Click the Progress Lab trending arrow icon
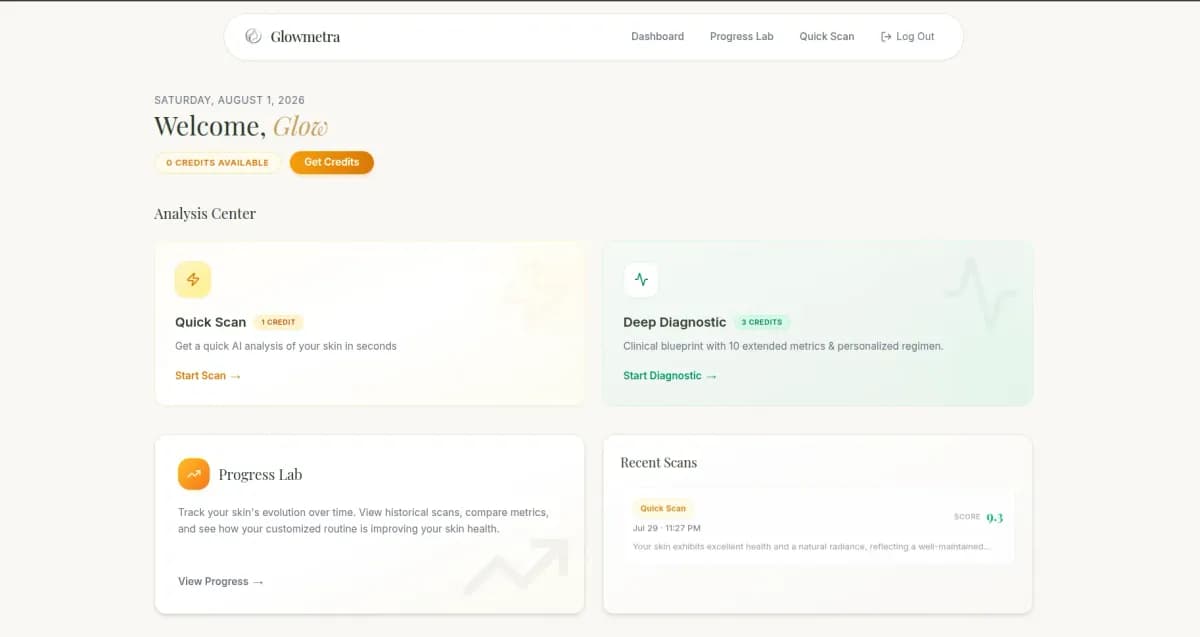This screenshot has width=1200, height=637. pyautogui.click(x=194, y=474)
